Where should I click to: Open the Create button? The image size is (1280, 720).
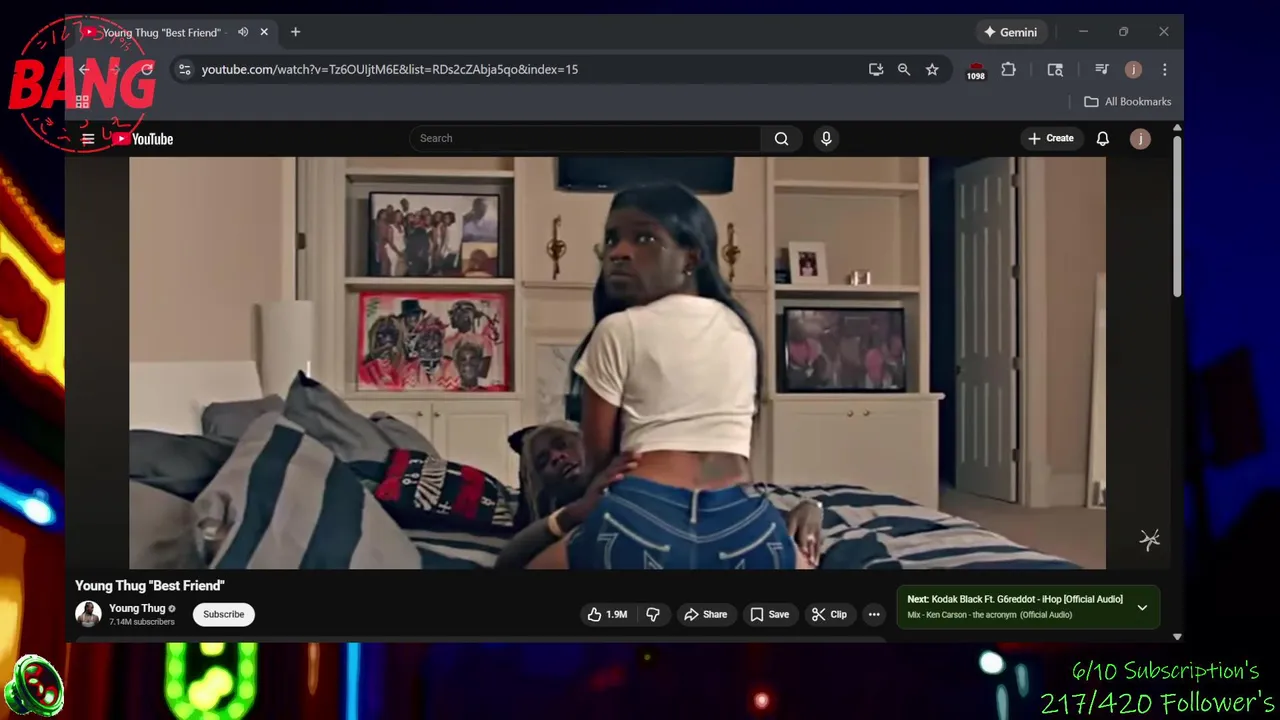coord(1050,138)
